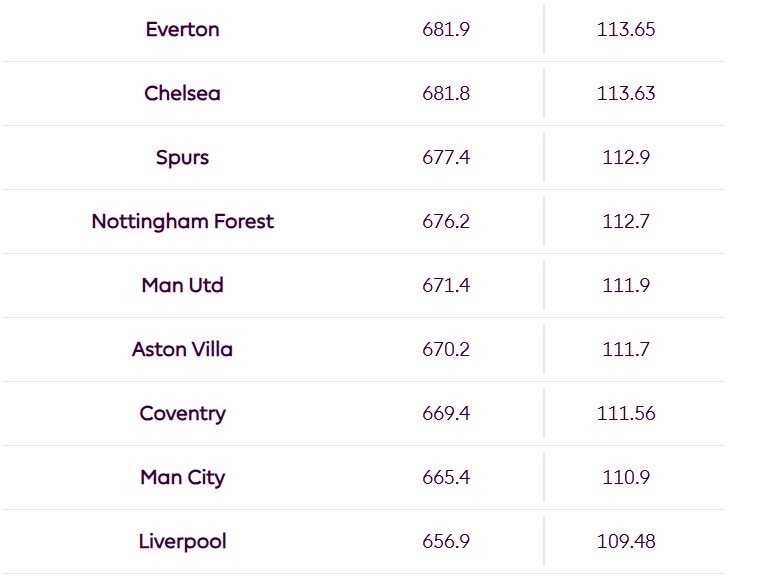Select Aston Villa's 670.2 value
The width and height of the screenshot is (759, 588).
point(446,349)
